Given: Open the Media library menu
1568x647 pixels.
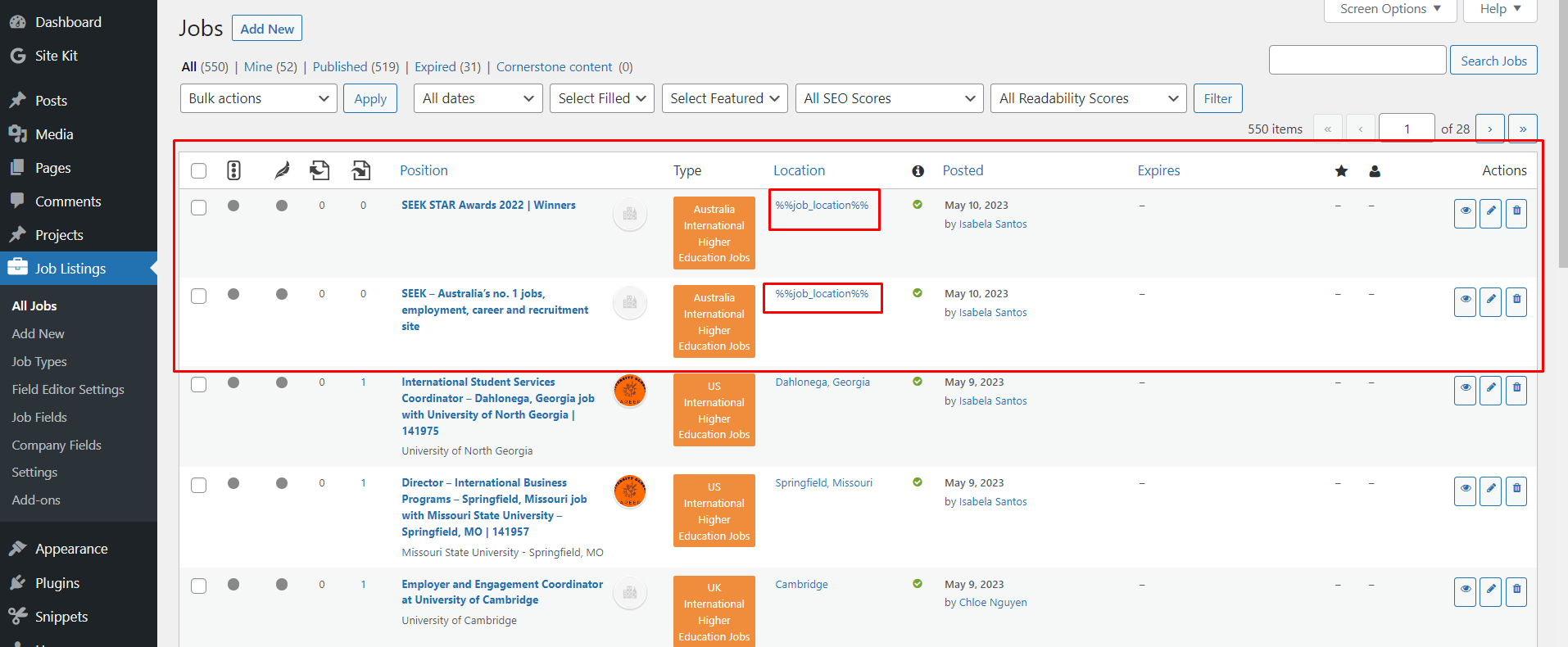Looking at the screenshot, I should tap(54, 134).
